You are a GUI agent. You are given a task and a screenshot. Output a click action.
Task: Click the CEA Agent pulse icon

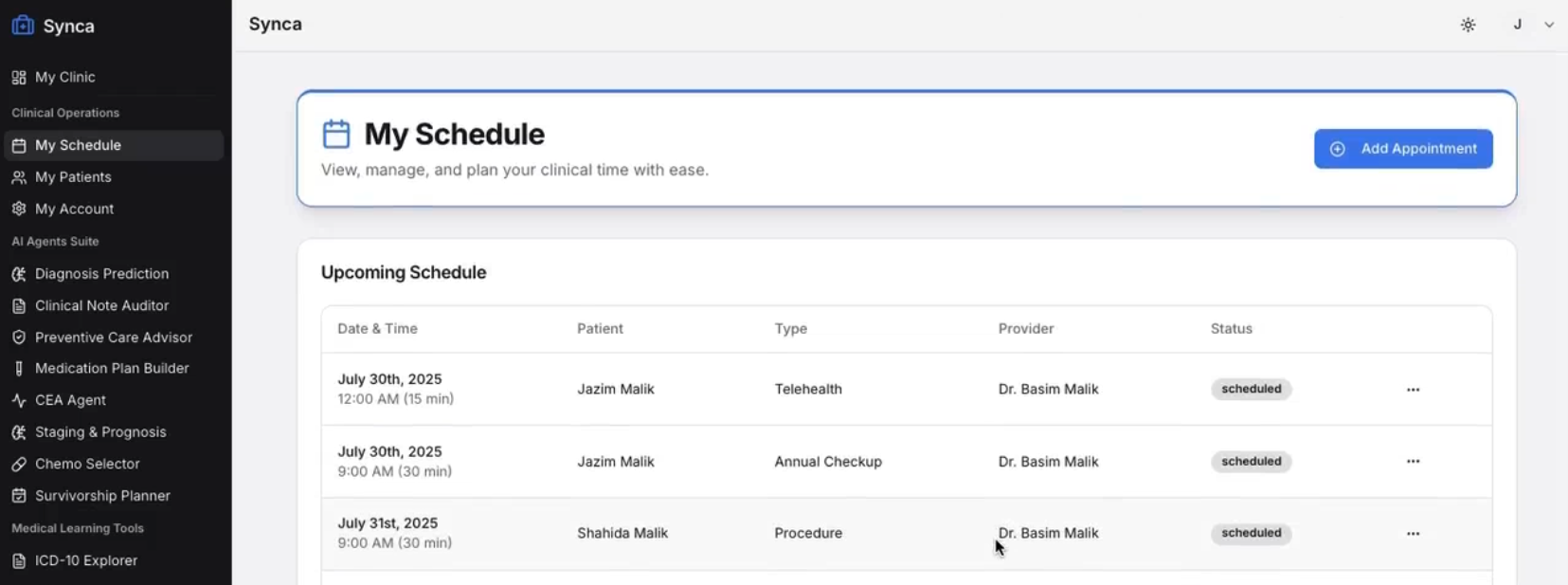point(19,400)
